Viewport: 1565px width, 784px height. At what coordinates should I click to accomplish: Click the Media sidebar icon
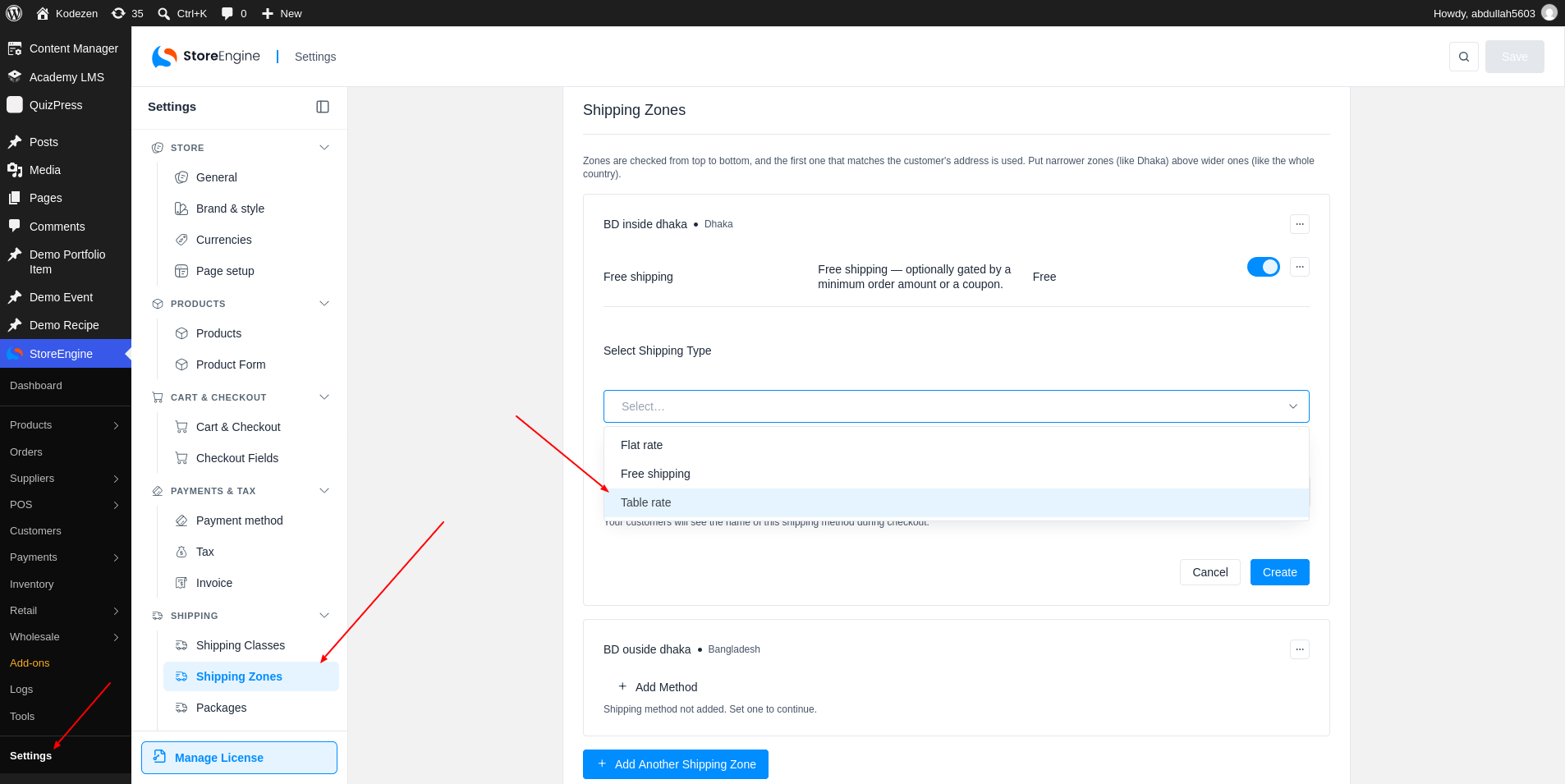tap(15, 170)
